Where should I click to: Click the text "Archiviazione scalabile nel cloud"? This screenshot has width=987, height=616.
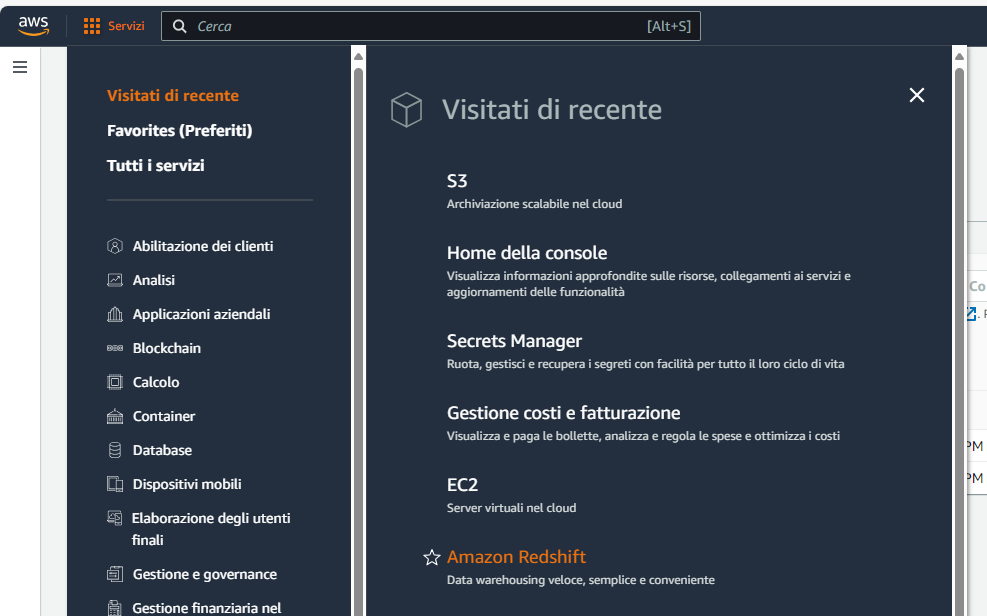click(x=534, y=204)
